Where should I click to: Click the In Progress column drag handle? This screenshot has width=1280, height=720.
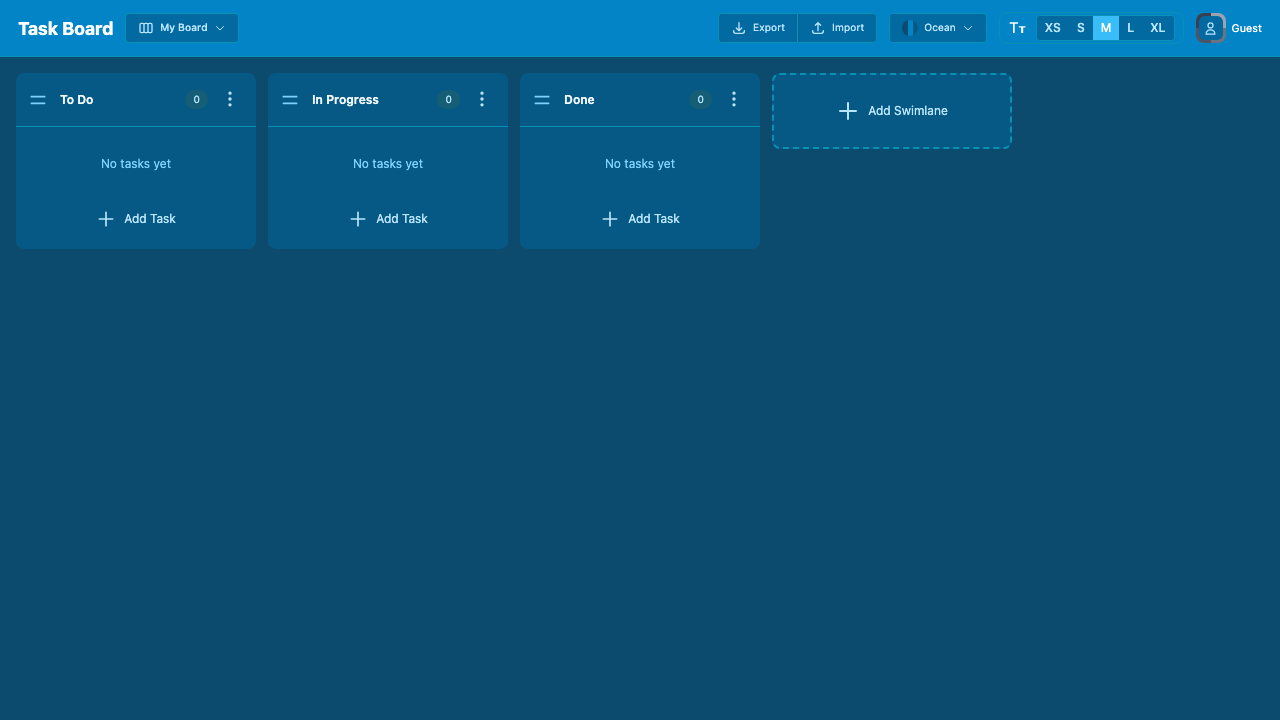(290, 99)
